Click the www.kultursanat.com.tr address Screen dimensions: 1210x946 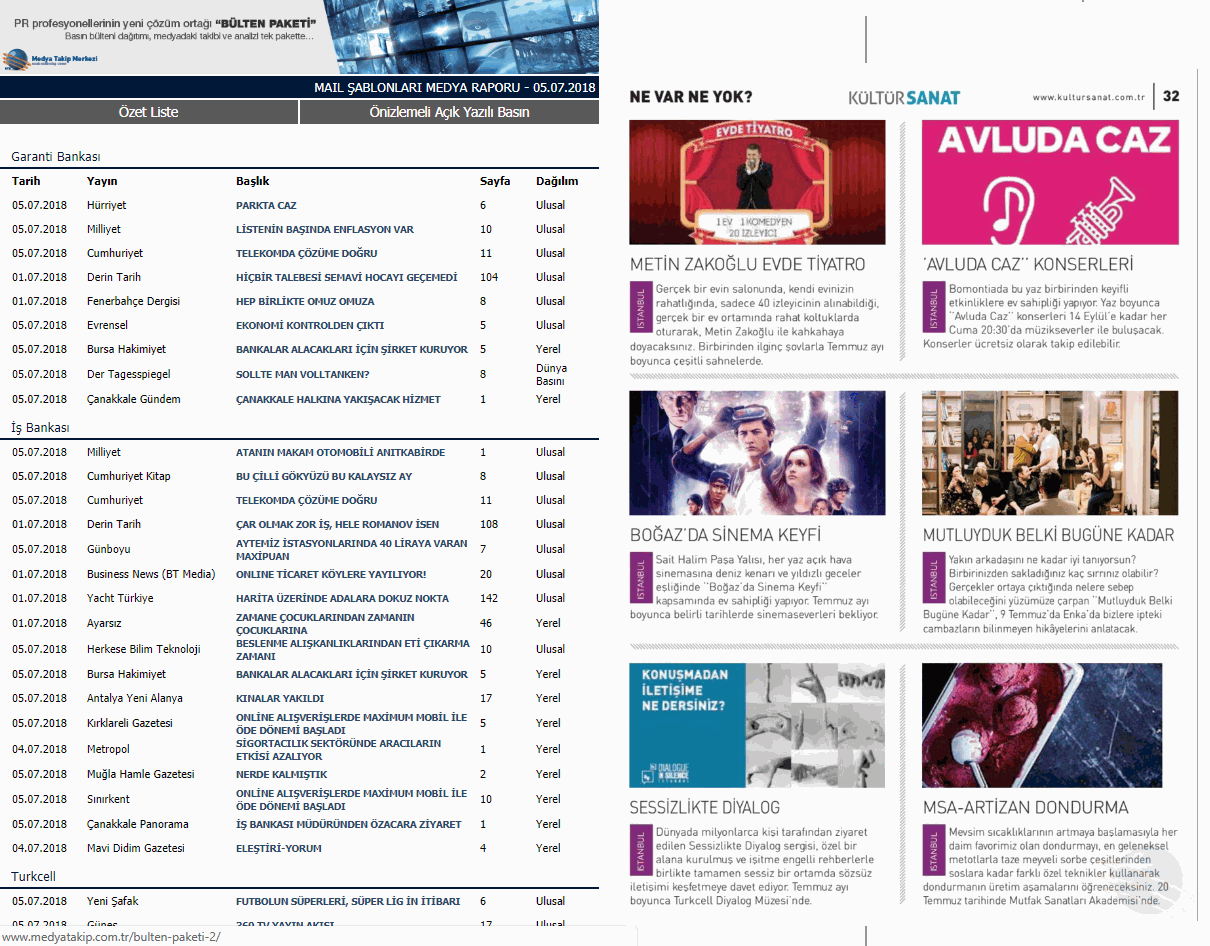pyautogui.click(x=1088, y=97)
